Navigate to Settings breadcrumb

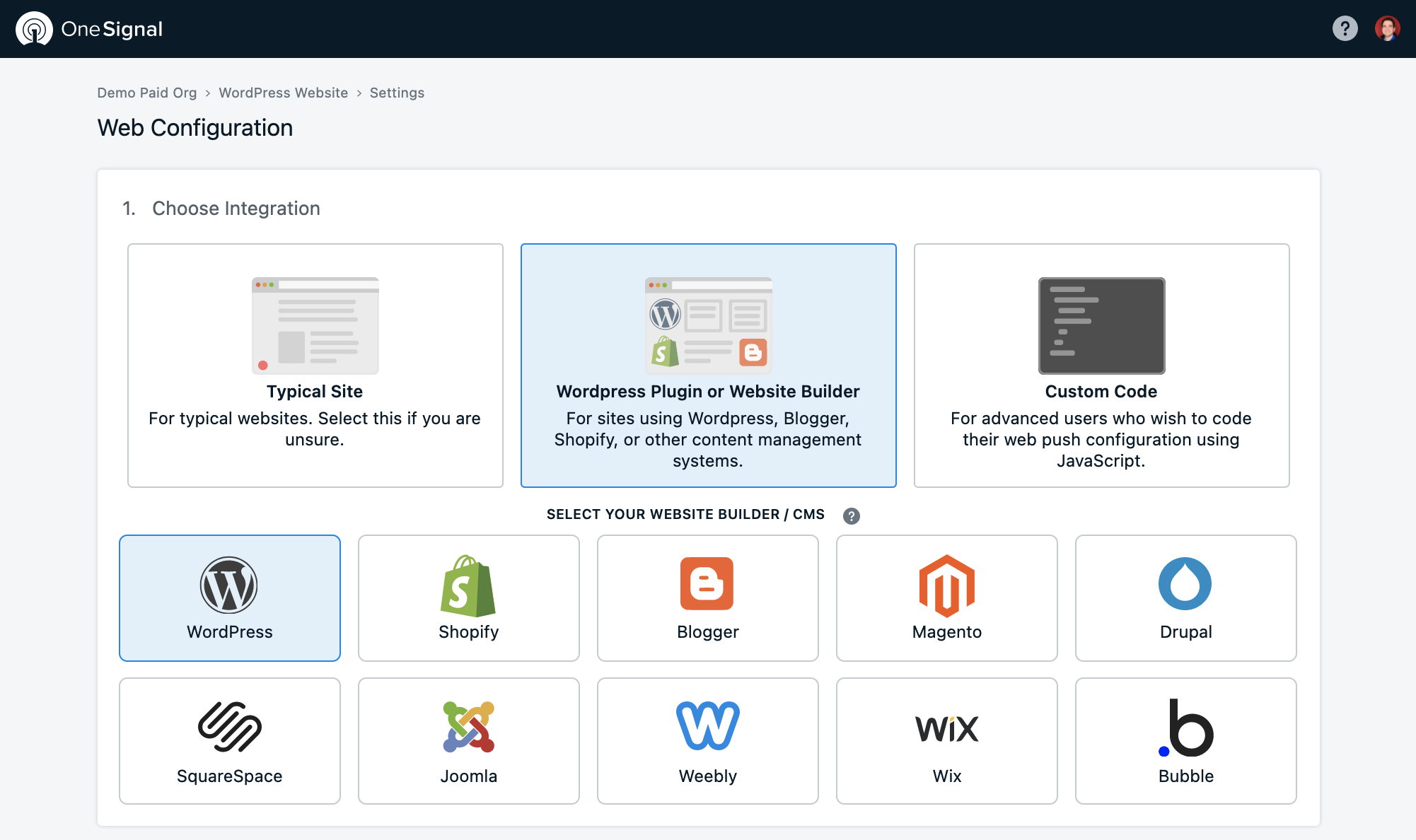tap(397, 93)
